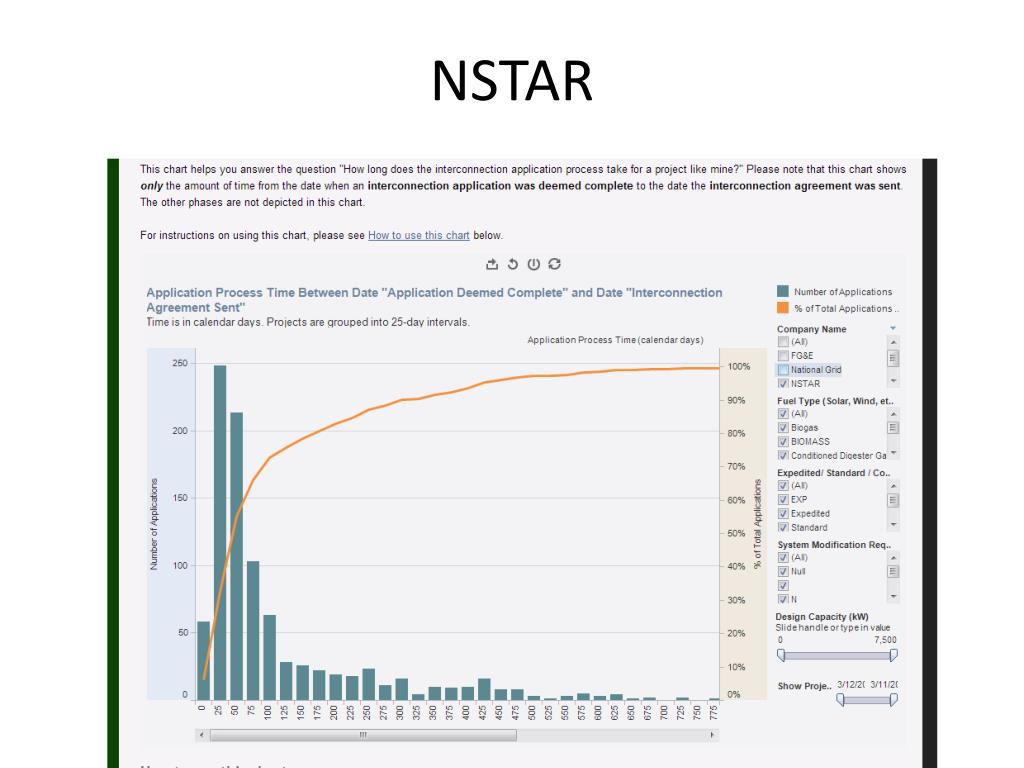Toggle the Expedited/Standard (All) checkbox
Image resolution: width=1024 pixels, height=768 pixels.
(783, 485)
